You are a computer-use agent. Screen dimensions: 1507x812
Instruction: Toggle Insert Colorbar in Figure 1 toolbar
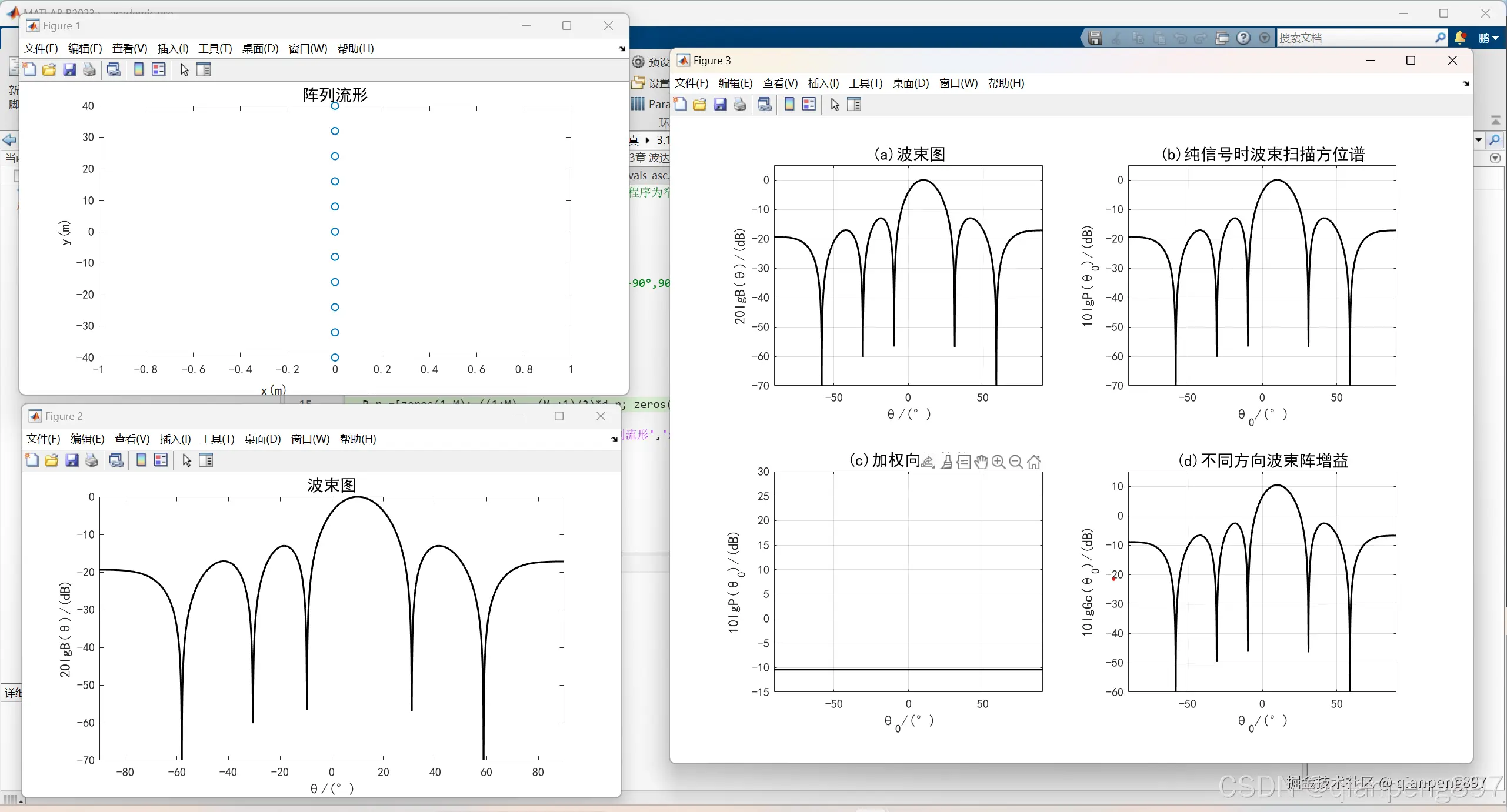pos(139,70)
